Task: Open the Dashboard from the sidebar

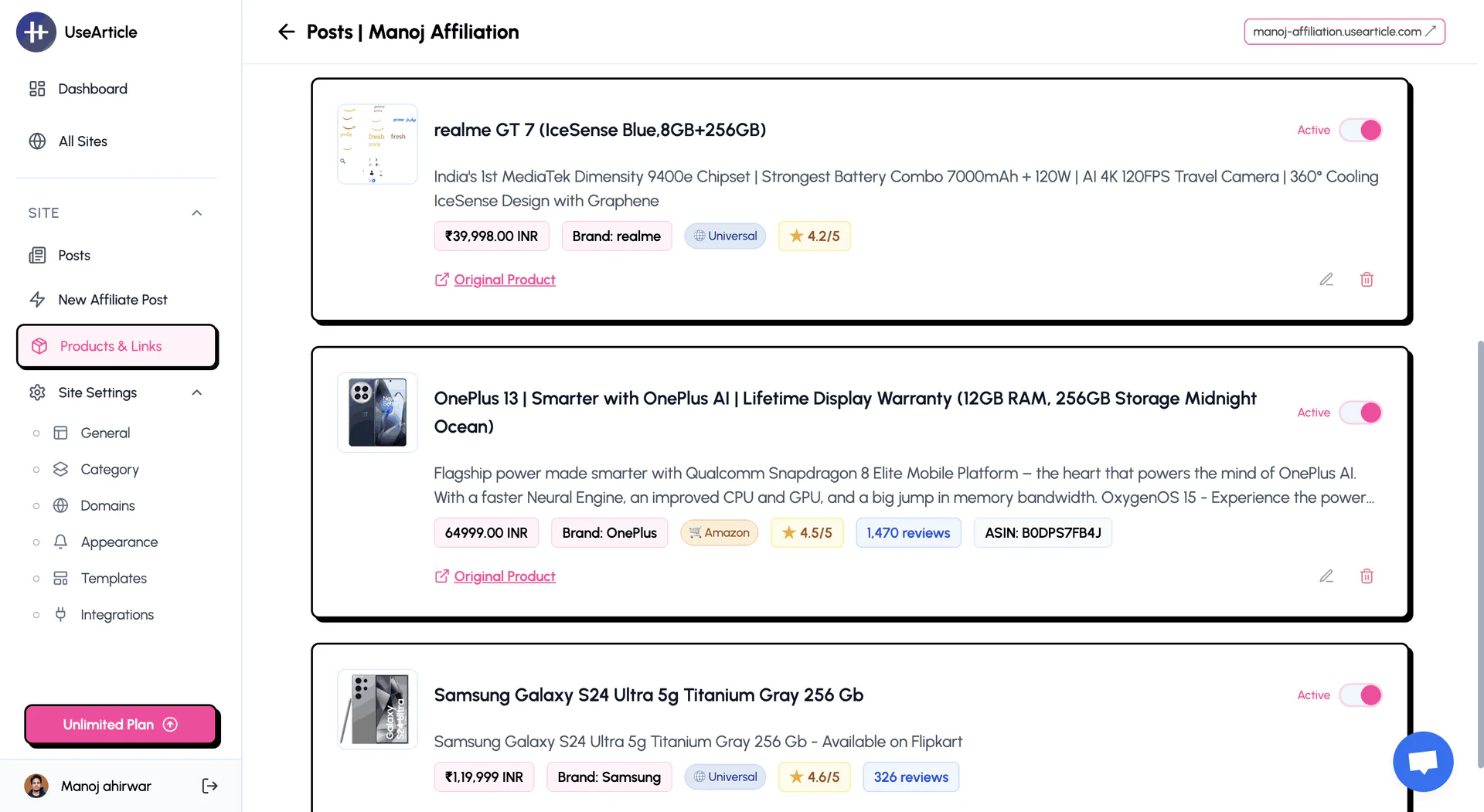Action: point(93,88)
